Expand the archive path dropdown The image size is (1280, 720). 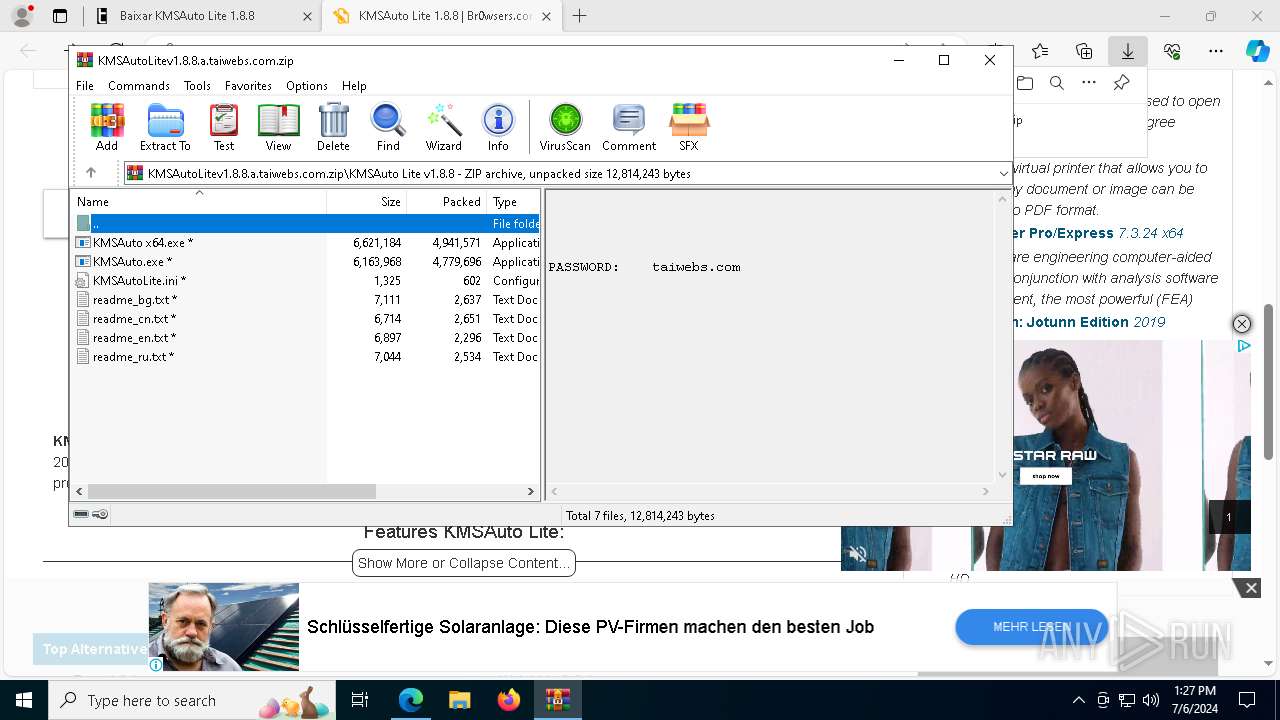pyautogui.click(x=1003, y=173)
